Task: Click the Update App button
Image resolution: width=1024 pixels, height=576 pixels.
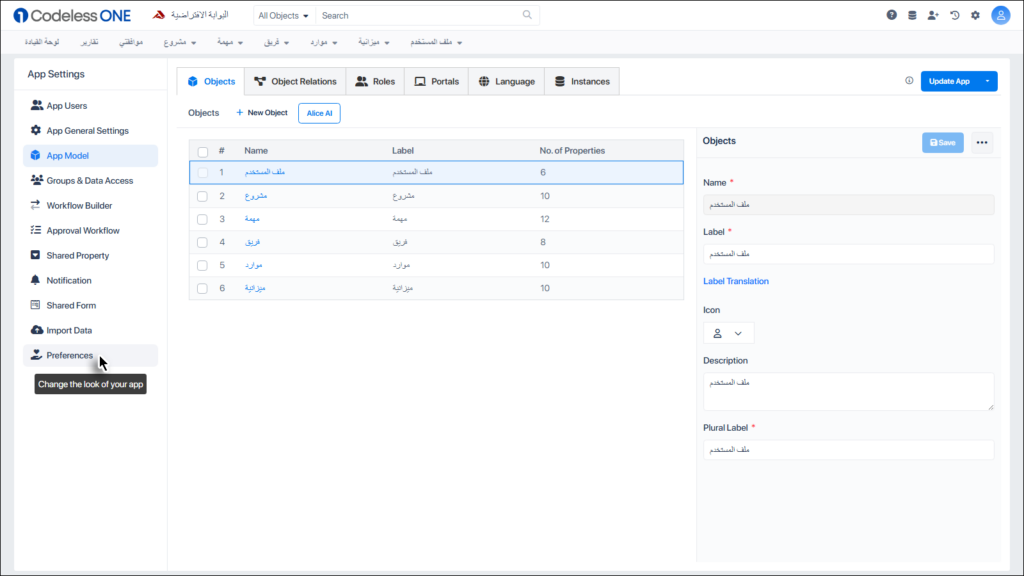Action: [x=950, y=81]
